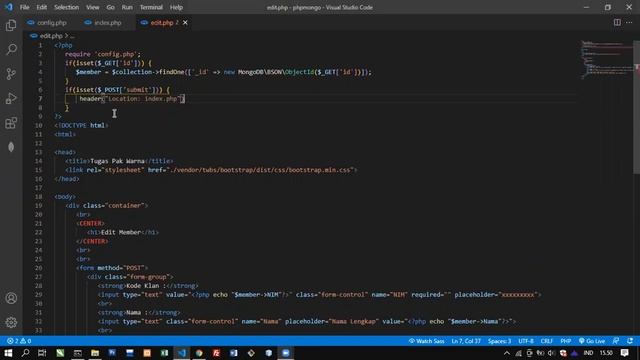Open the notifications bell in the status bar
The height and width of the screenshot is (360, 640).
[x=630, y=341]
